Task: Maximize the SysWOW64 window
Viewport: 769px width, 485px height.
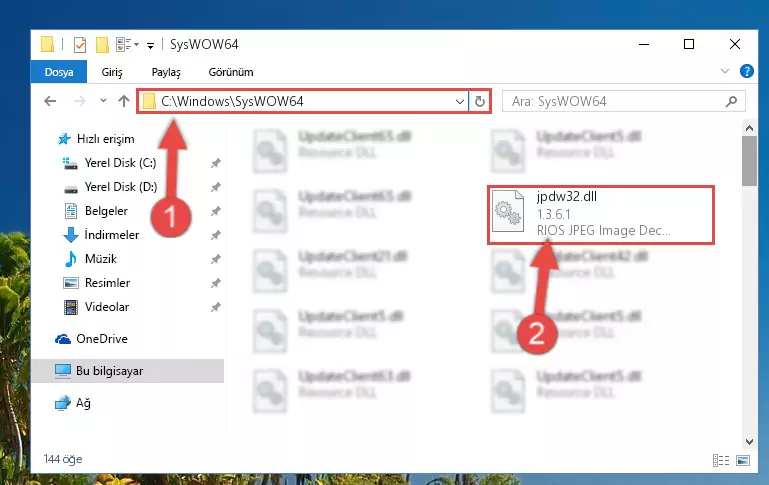Action: pos(689,44)
